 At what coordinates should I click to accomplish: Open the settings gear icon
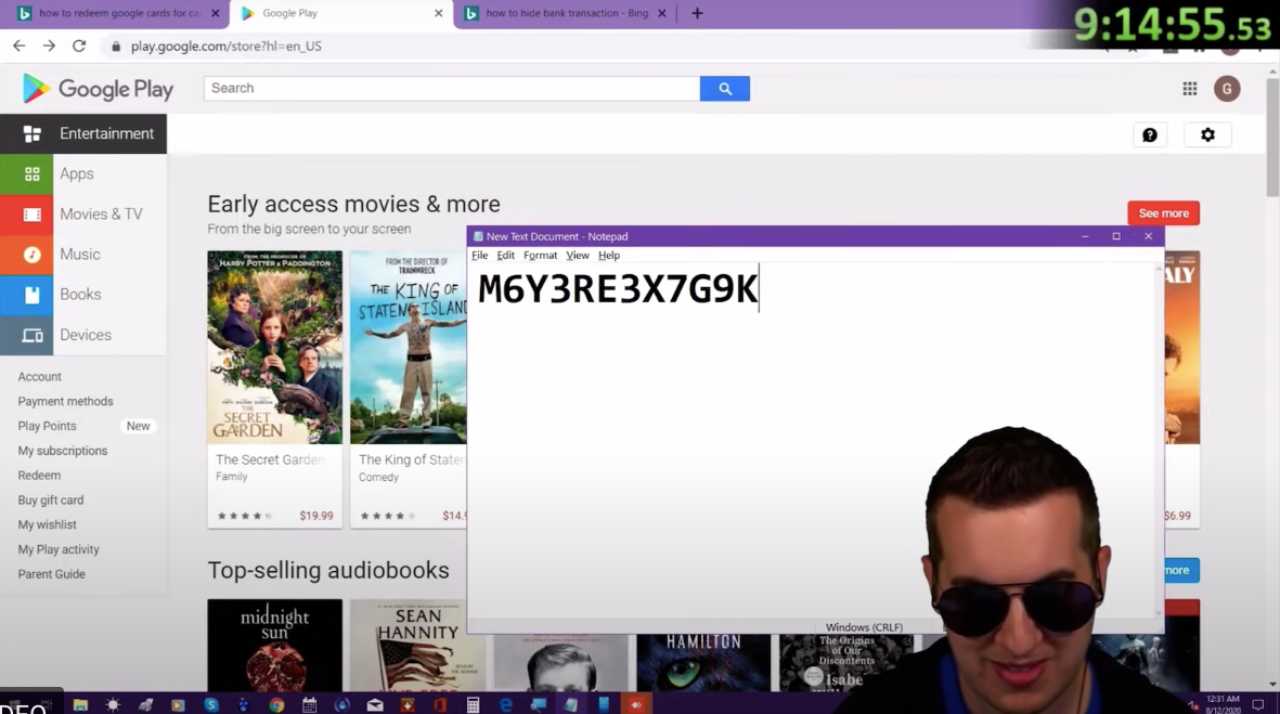1208,135
